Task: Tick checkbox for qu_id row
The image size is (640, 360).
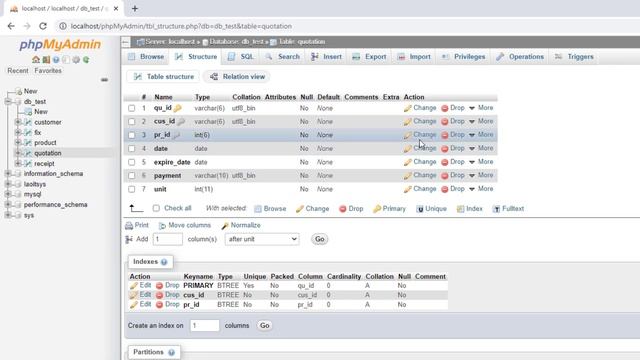Action: 131,108
